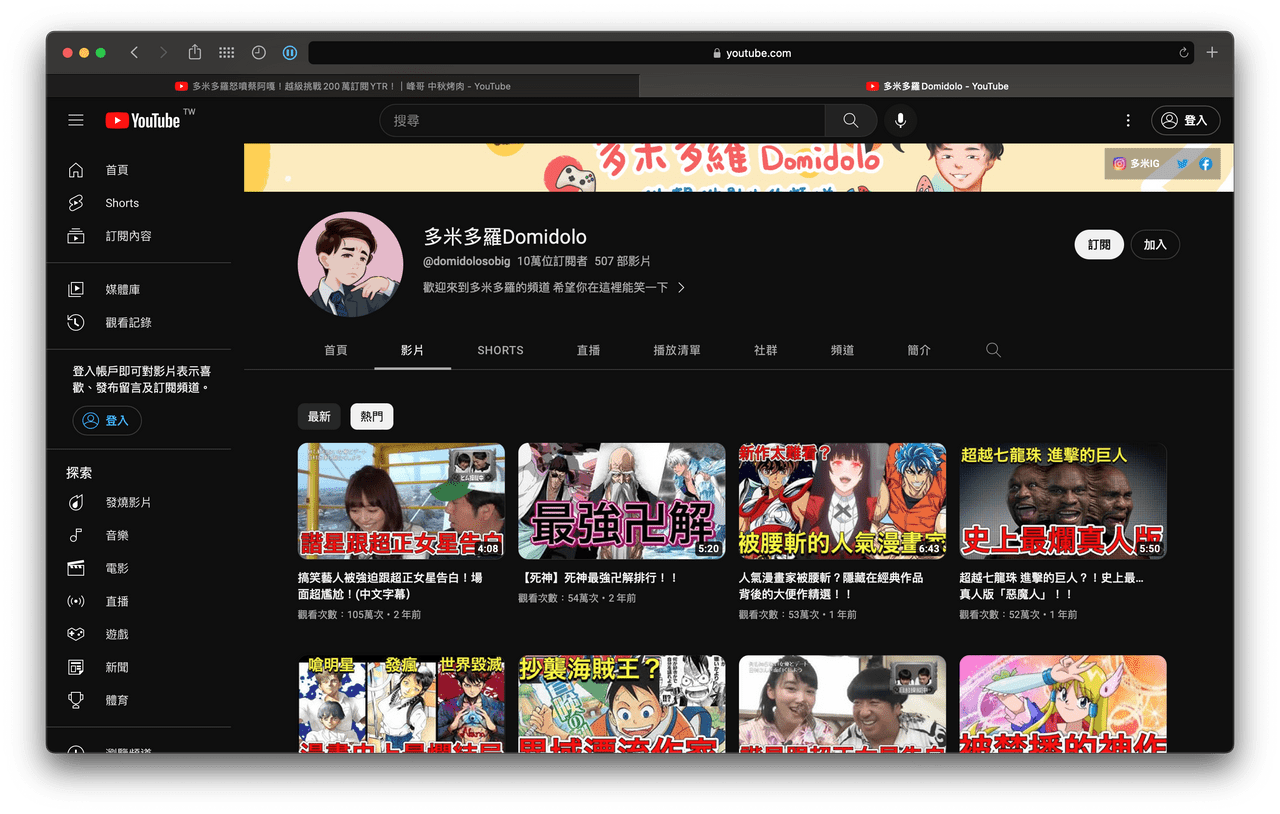The image size is (1280, 814).
Task: Click the 最強卍解 thumbnail
Action: pos(622,501)
